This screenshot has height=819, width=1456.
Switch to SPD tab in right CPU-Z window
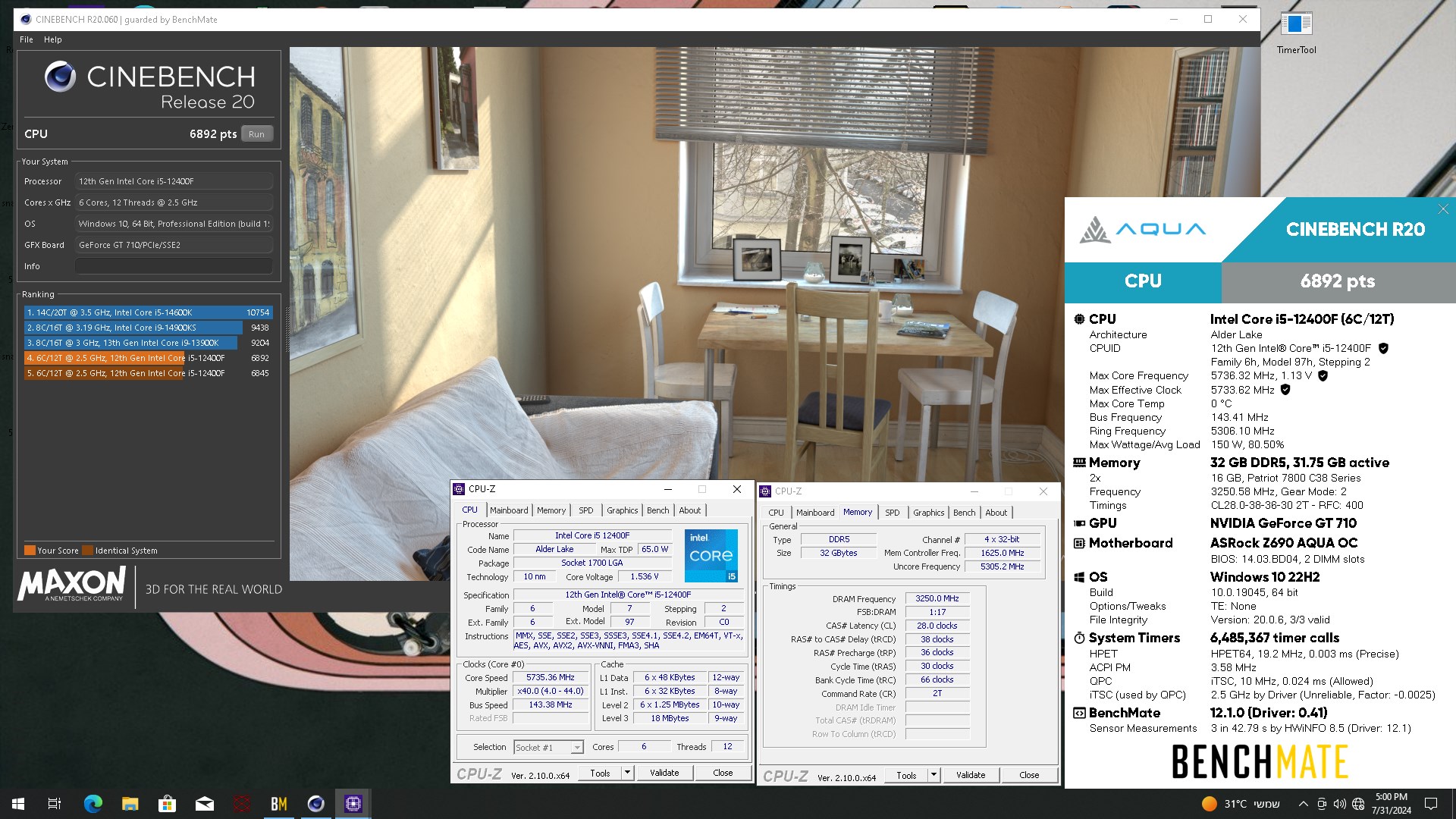[x=893, y=513]
